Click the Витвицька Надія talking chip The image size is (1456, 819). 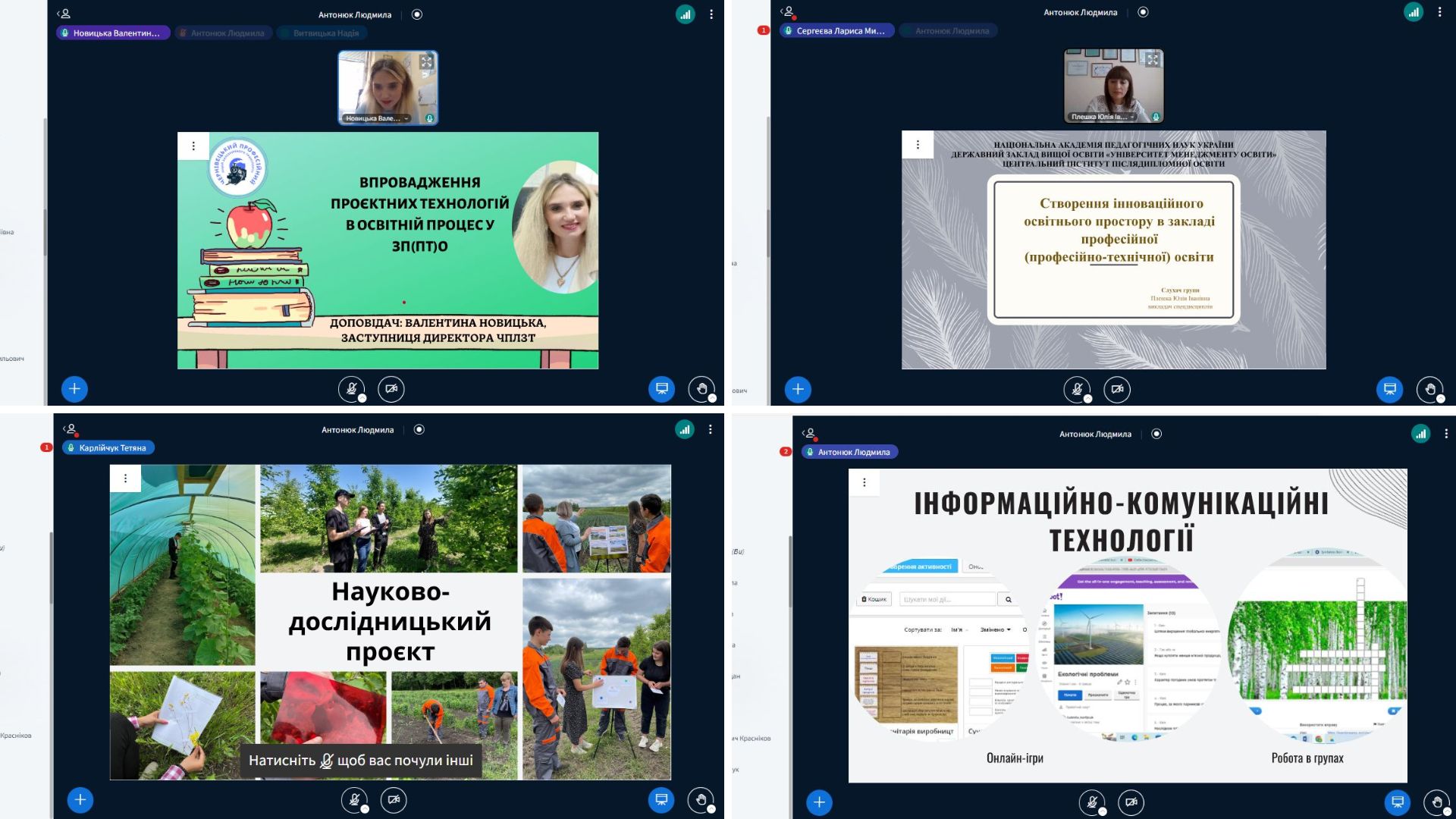pos(322,33)
